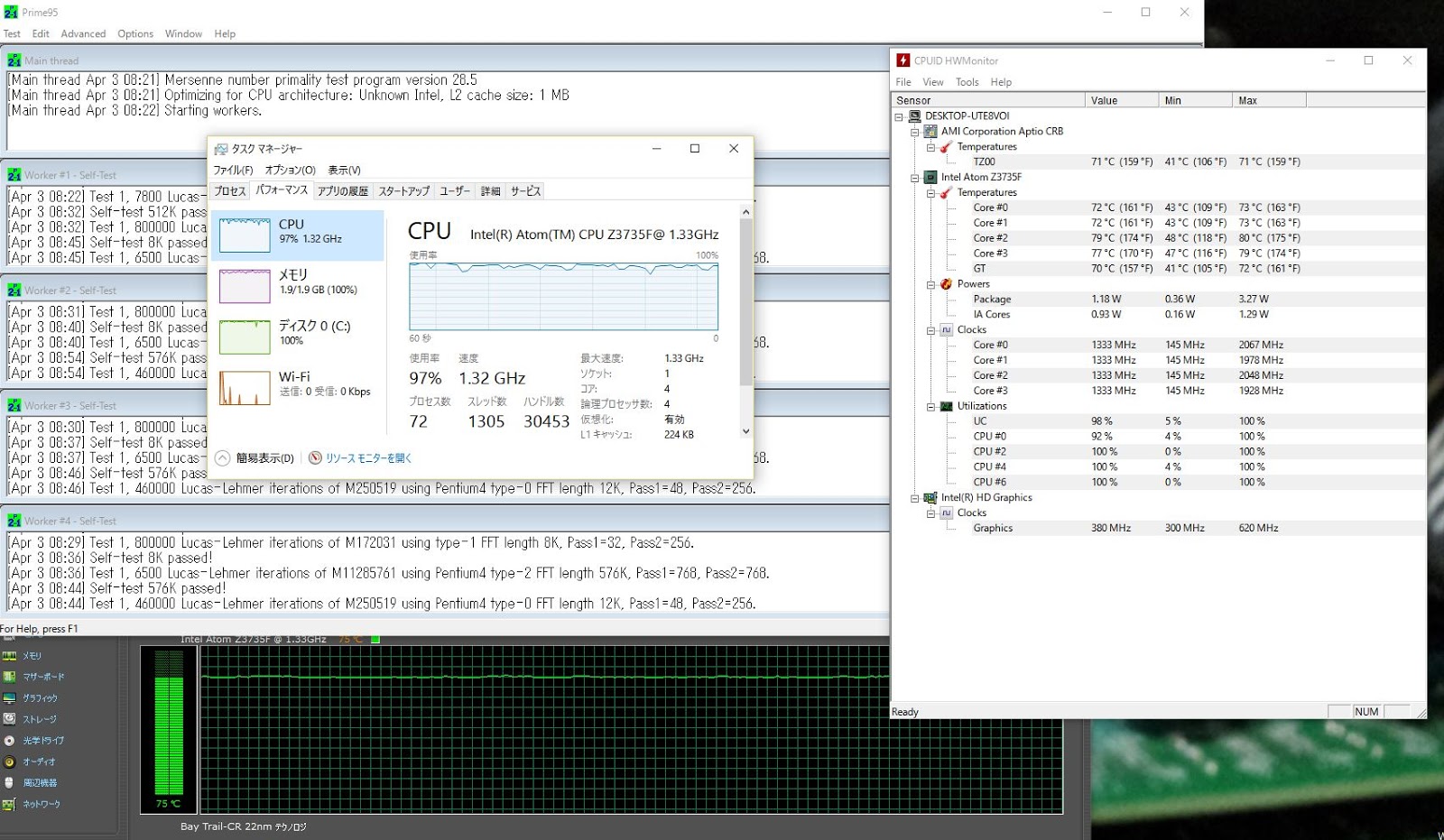Image resolution: width=1444 pixels, height=840 pixels.
Task: Collapse the Utilizations section in HWMonitor
Action: tap(930, 407)
